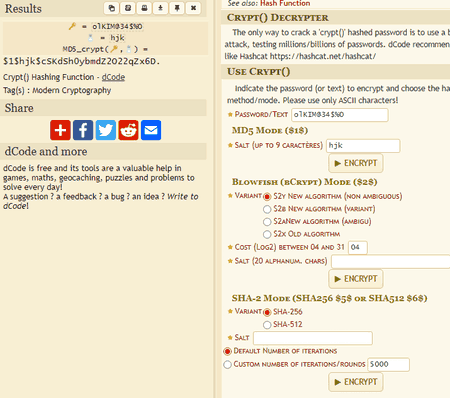
Task: Click the Use Crypt() heading
Action: tap(259, 72)
